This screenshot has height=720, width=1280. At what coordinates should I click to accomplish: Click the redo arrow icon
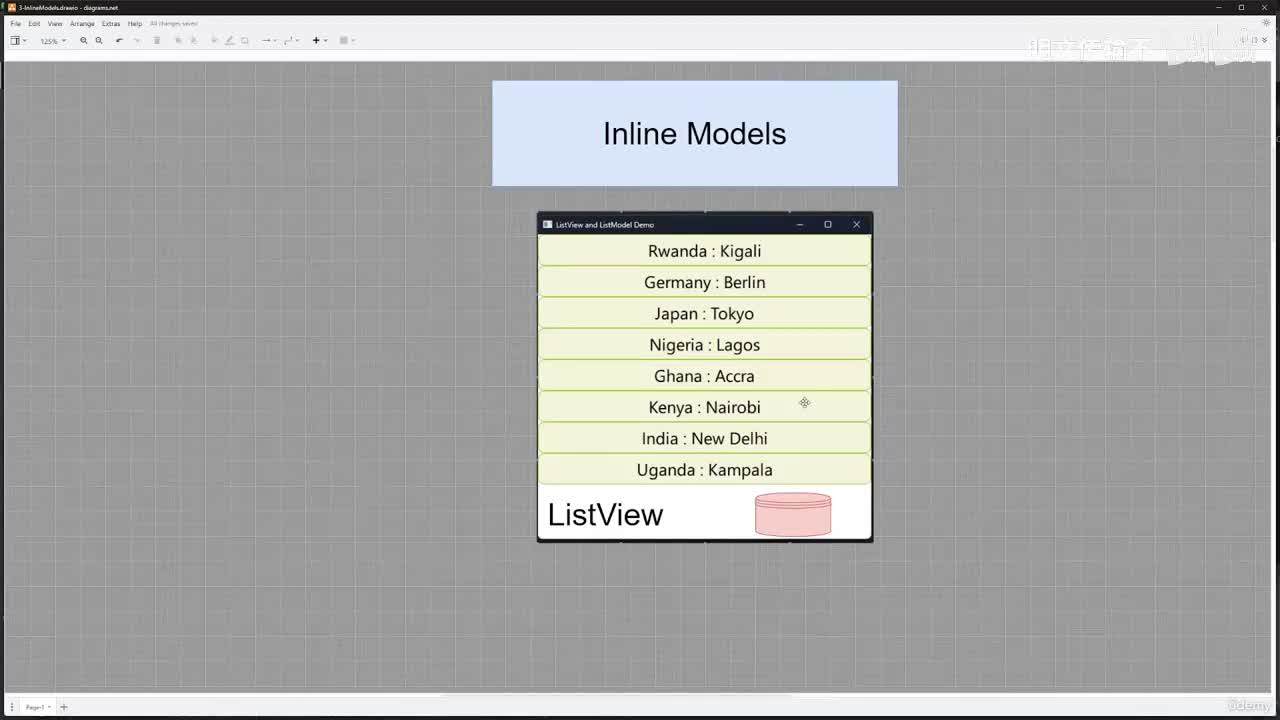pos(137,40)
